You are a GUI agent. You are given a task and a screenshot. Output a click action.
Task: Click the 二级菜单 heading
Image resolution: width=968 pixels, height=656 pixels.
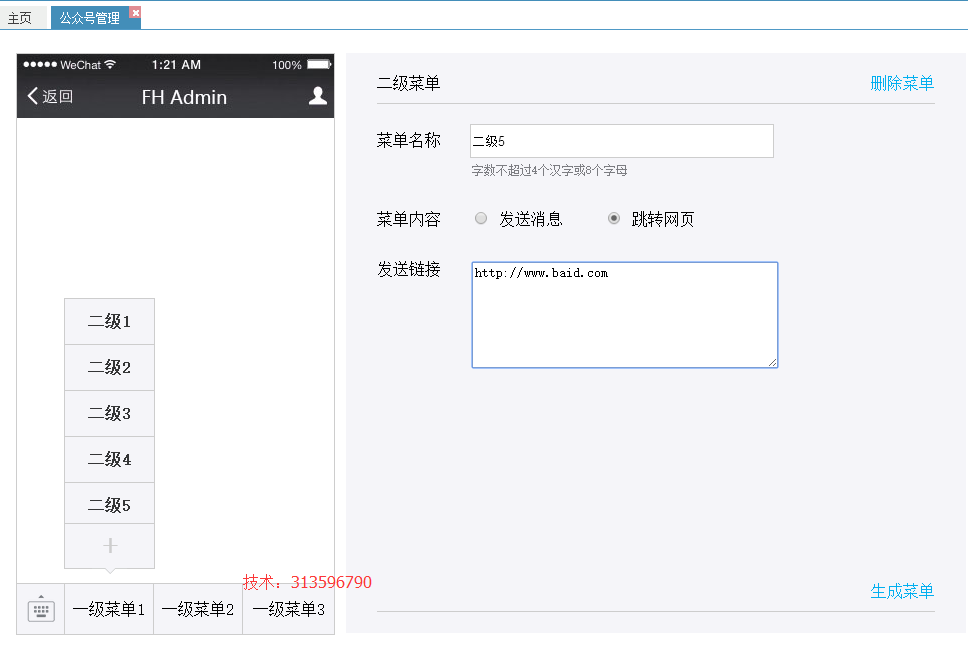(408, 83)
